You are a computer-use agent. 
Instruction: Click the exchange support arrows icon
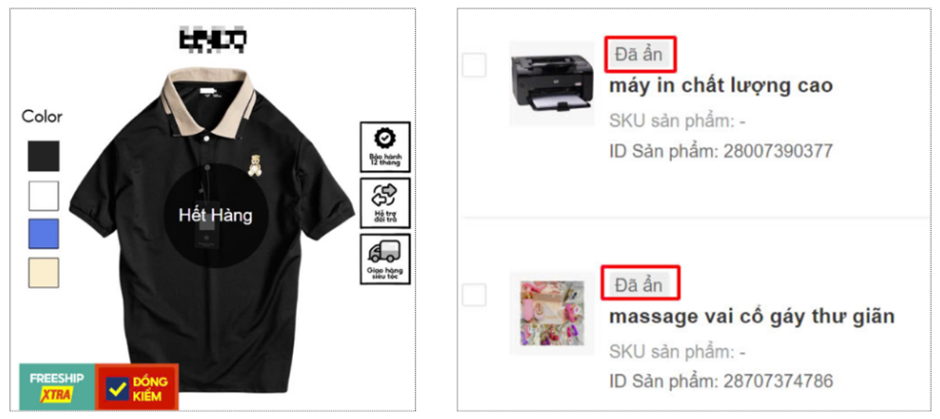[385, 203]
